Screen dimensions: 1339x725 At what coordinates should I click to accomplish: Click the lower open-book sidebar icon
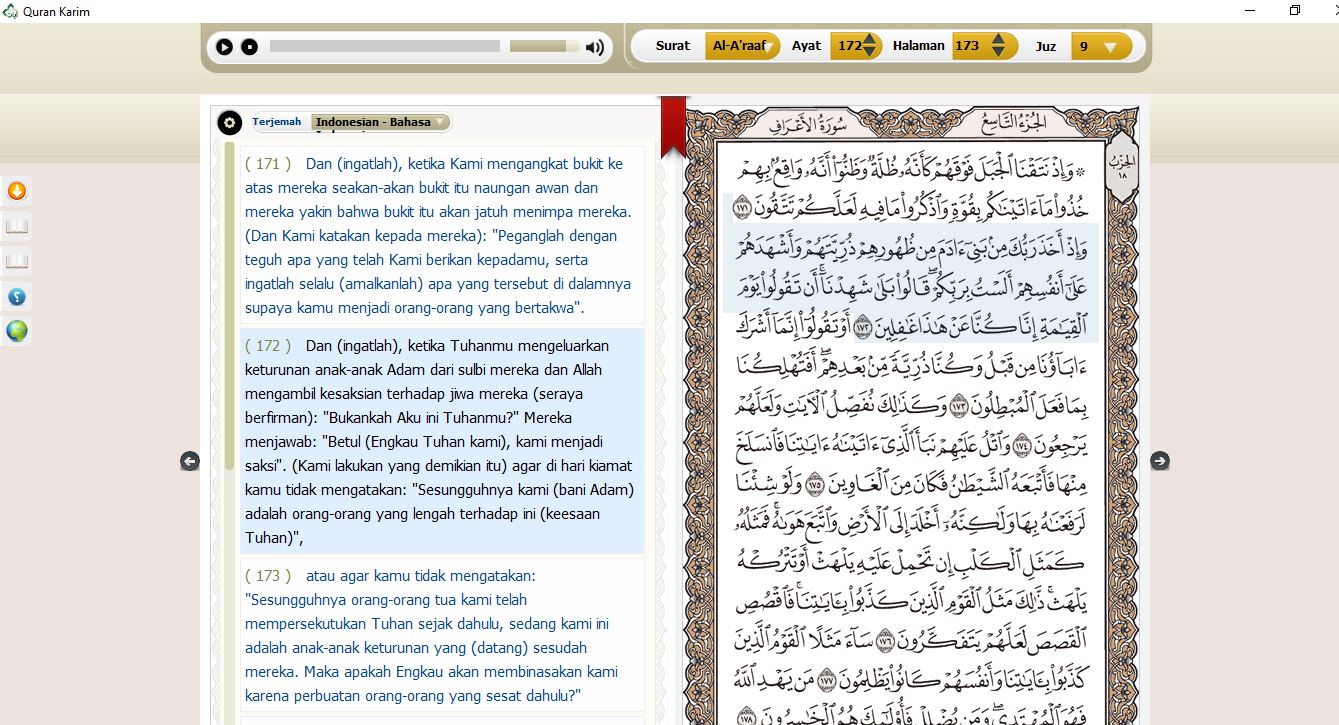(x=17, y=262)
